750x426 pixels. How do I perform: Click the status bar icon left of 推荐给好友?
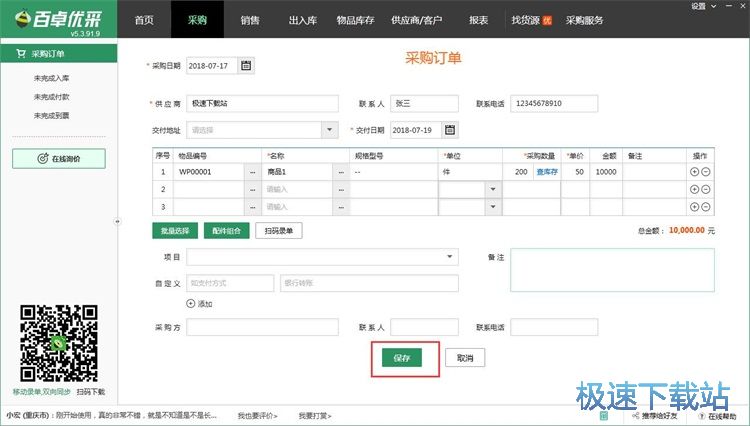point(604,415)
